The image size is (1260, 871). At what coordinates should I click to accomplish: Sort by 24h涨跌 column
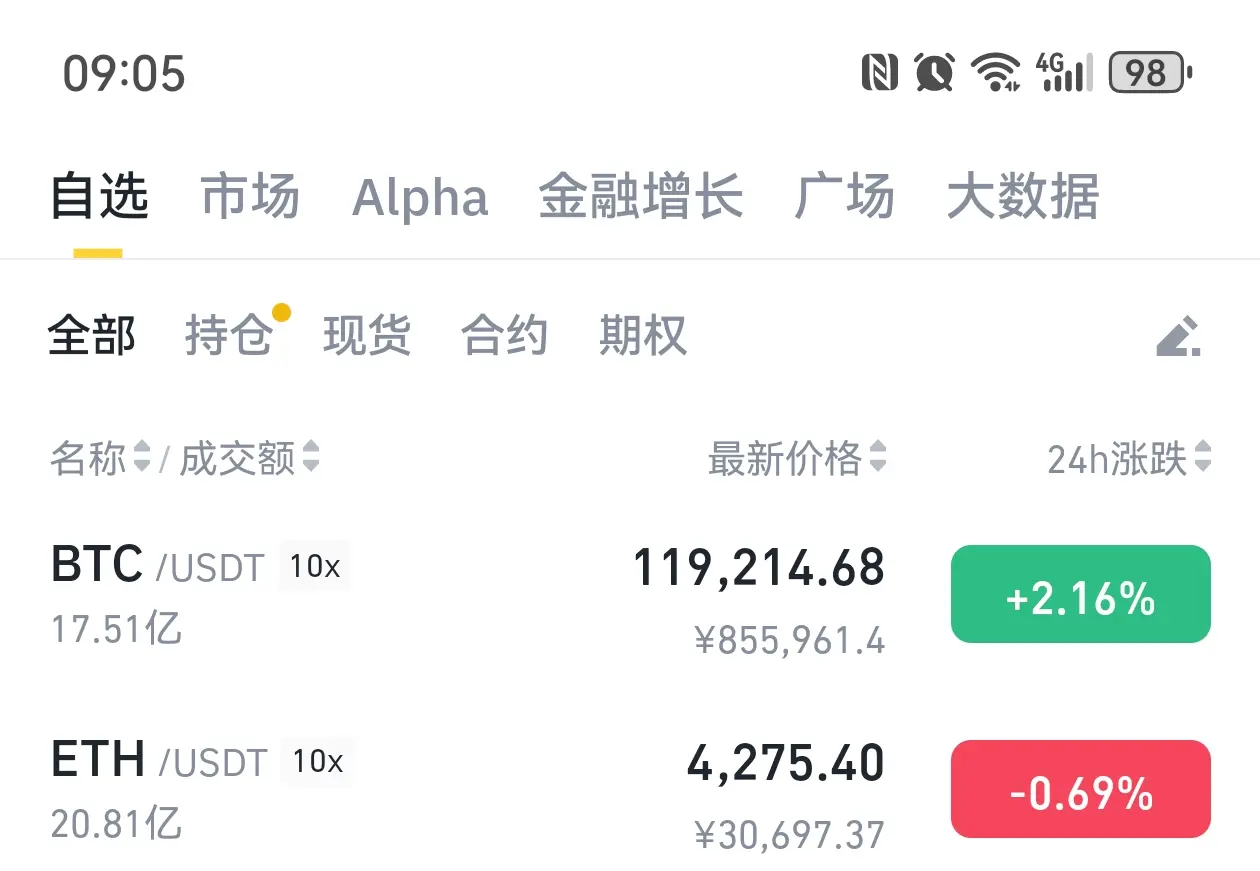1129,459
